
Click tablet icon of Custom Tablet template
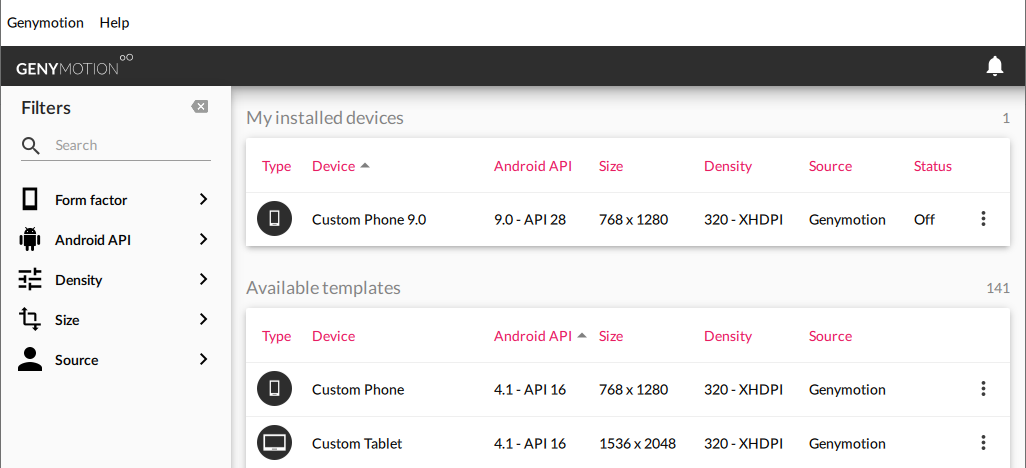coord(275,442)
